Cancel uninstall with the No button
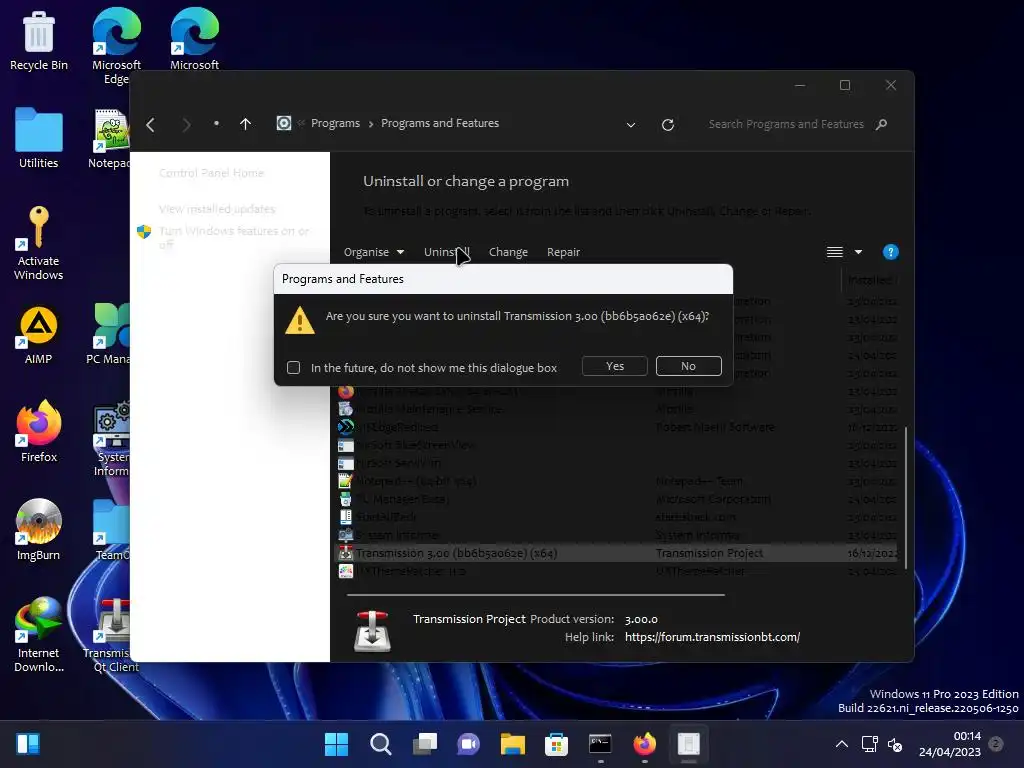The width and height of the screenshot is (1024, 768). 688,366
